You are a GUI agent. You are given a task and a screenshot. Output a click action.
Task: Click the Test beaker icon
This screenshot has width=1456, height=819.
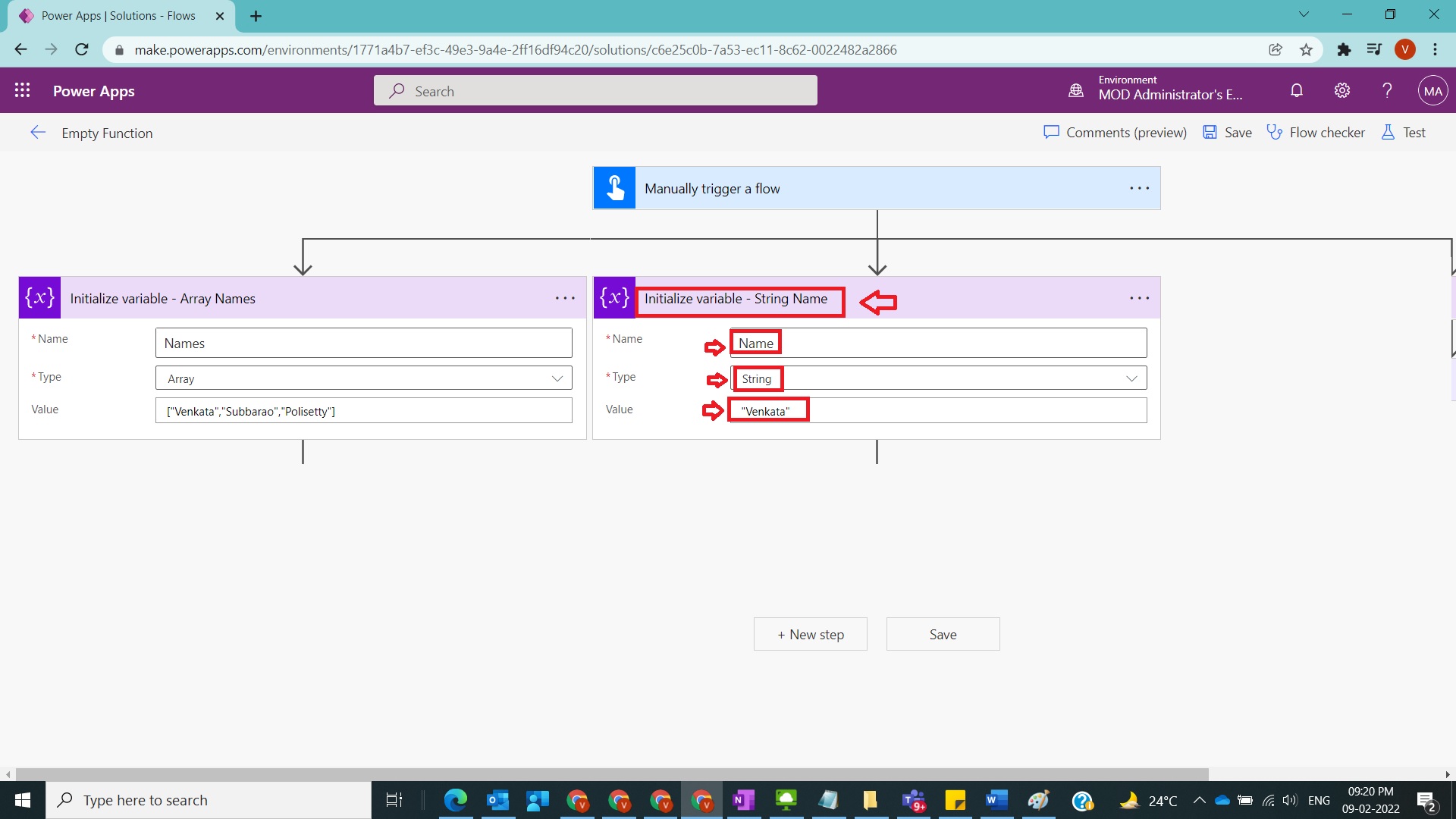tap(1388, 132)
